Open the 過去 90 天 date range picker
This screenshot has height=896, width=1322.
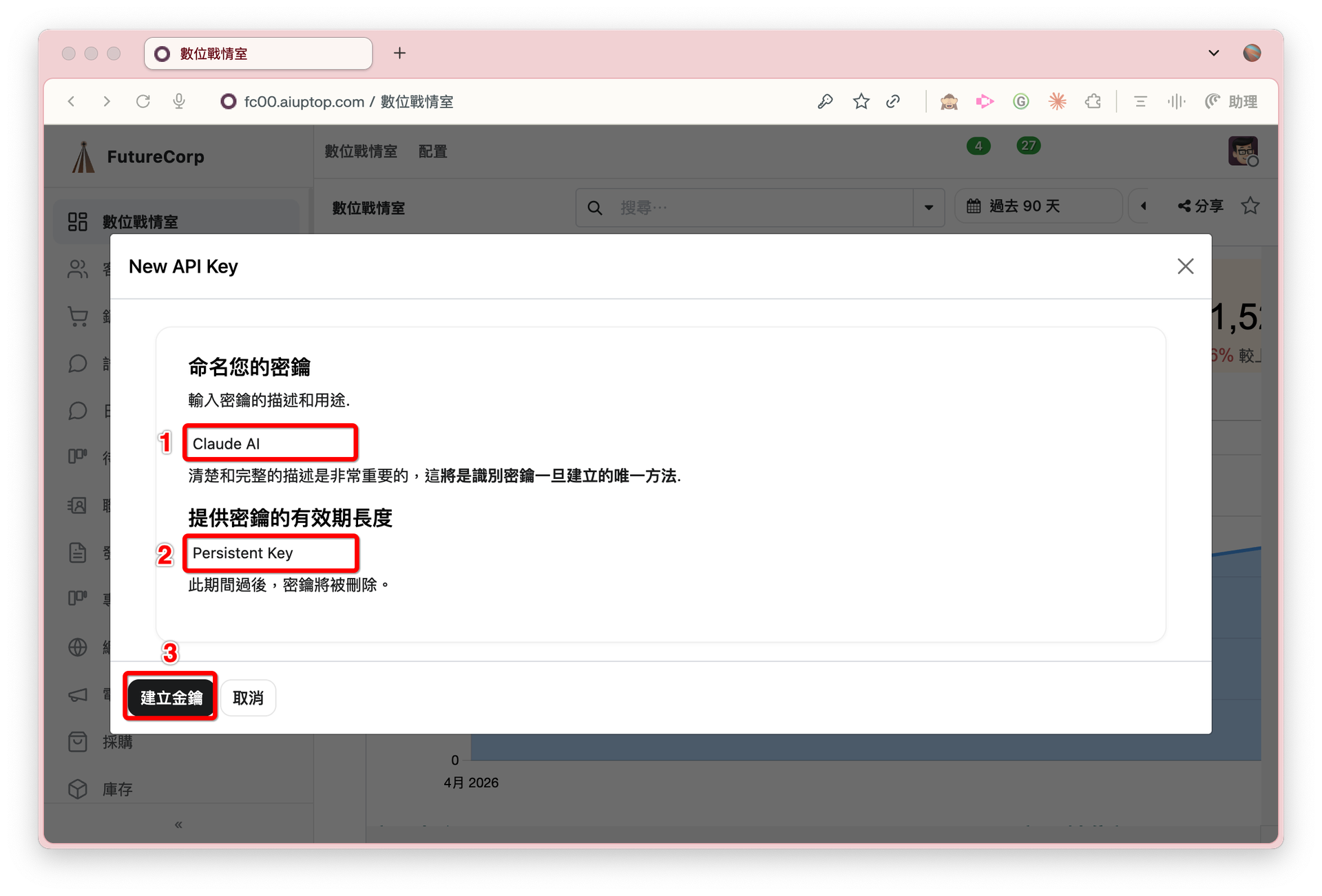click(x=1038, y=206)
